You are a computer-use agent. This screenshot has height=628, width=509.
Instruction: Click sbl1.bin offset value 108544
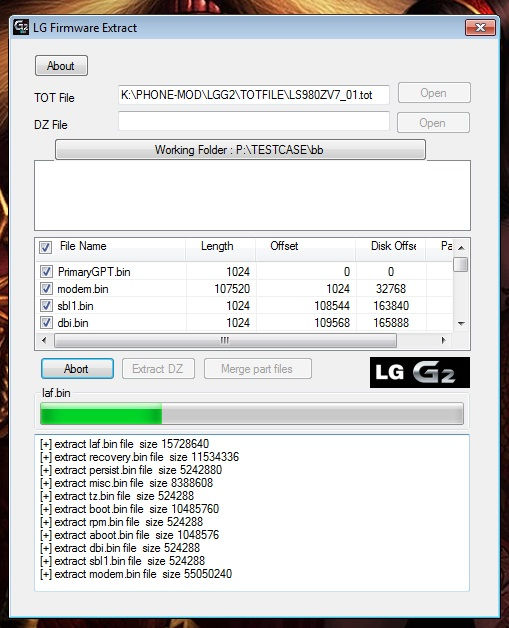point(332,306)
